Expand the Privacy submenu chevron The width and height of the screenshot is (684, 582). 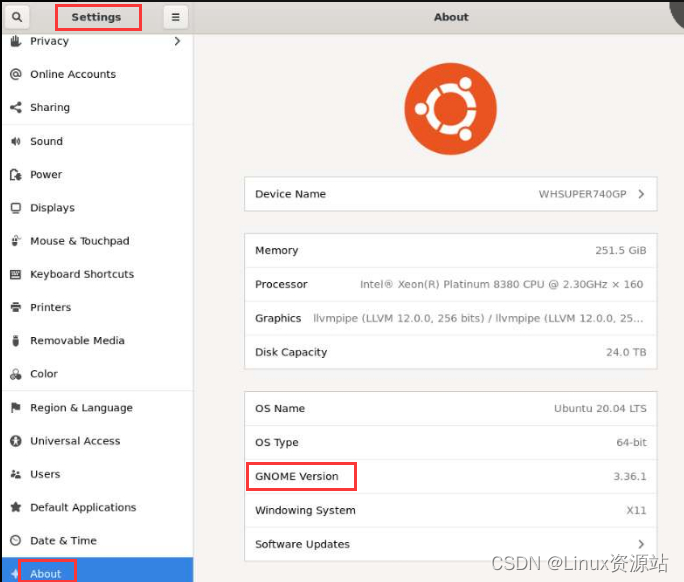click(x=177, y=41)
